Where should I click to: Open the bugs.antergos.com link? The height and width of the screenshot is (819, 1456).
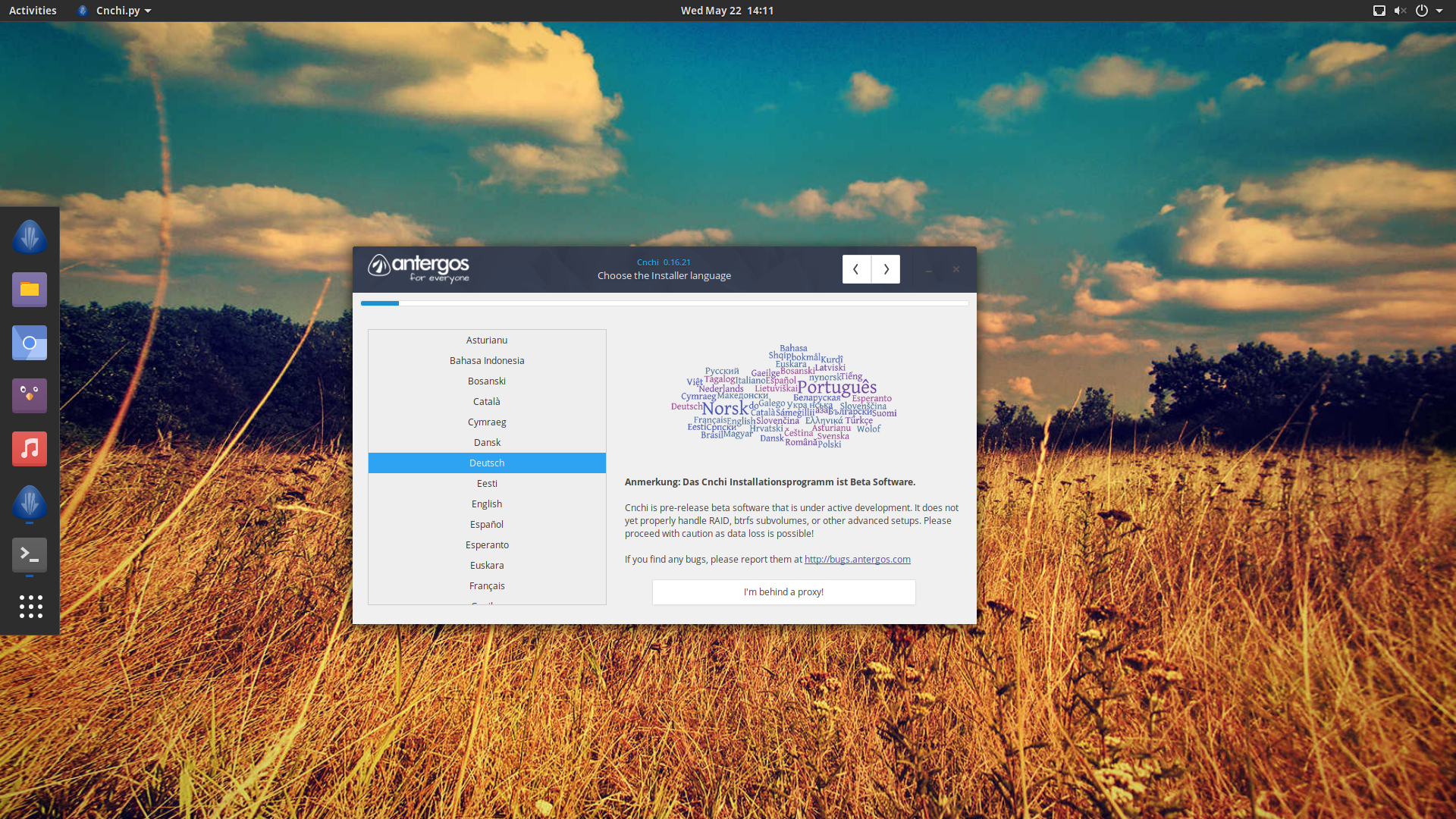857,560
